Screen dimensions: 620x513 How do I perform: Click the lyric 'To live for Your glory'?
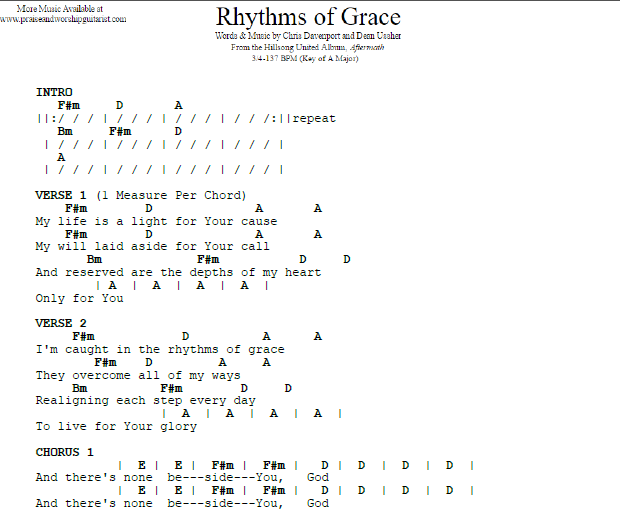(116, 426)
